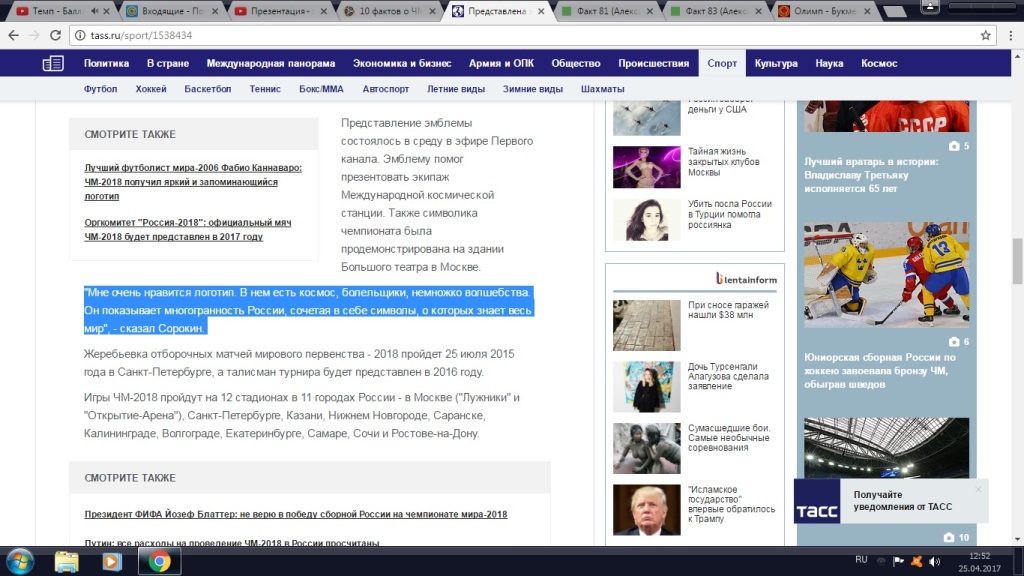Open File Explorer taskbar icon
The height and width of the screenshot is (576, 1024).
(67, 562)
